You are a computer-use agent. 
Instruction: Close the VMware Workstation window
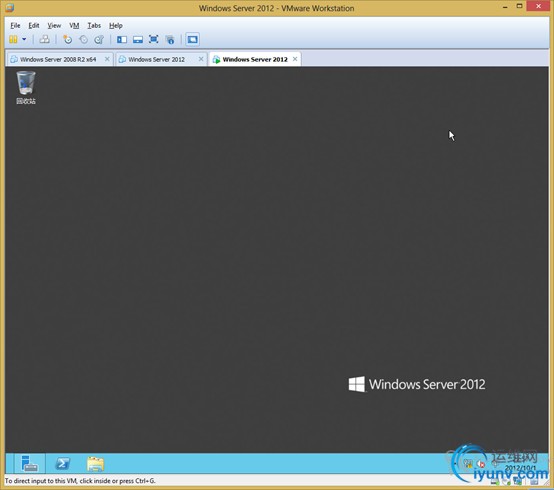pyautogui.click(x=538, y=6)
